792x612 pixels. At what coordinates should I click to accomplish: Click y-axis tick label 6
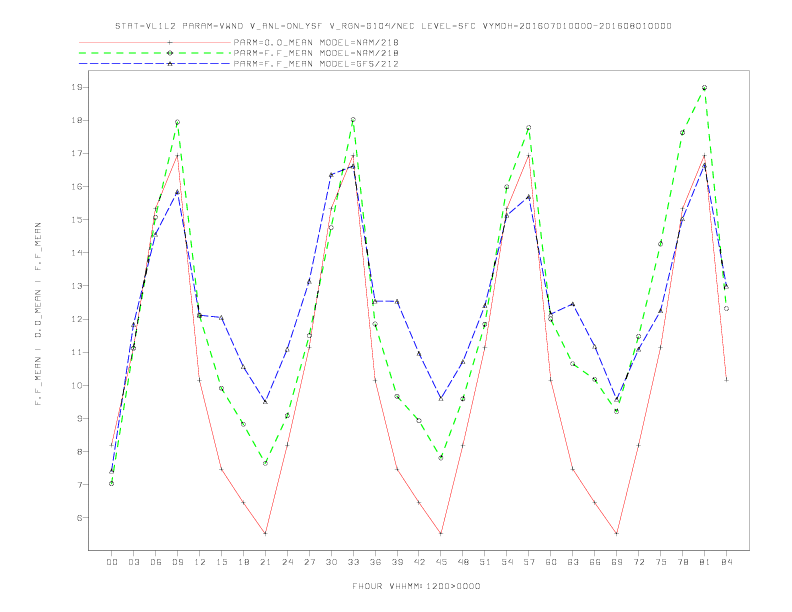79,518
